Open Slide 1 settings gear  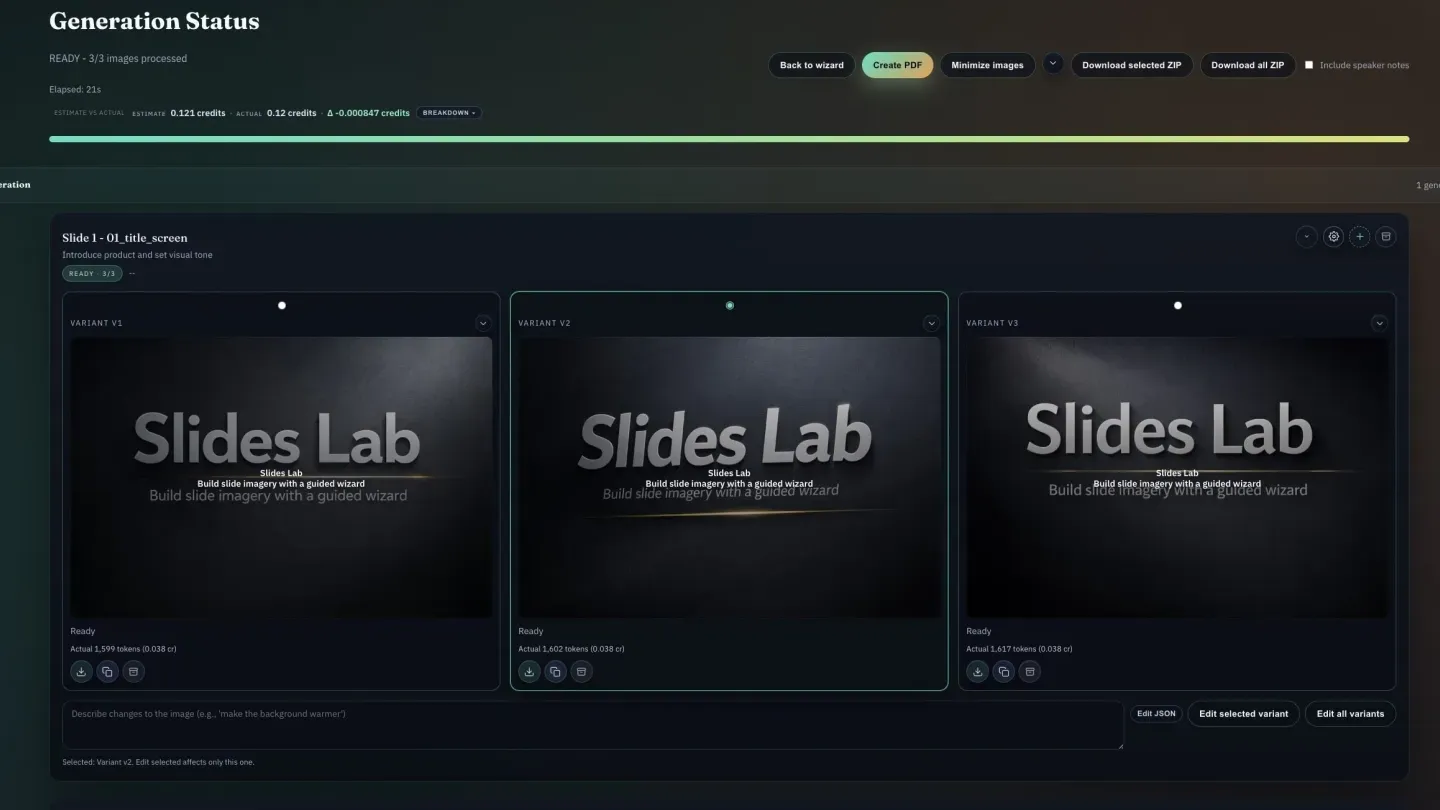1333,237
